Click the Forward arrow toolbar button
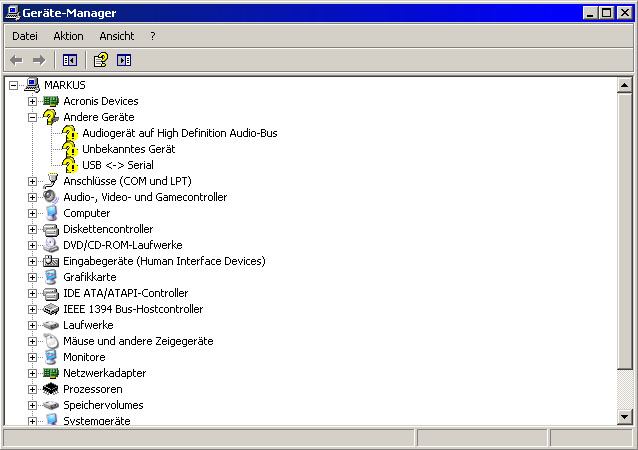638x450 pixels. coord(39,61)
